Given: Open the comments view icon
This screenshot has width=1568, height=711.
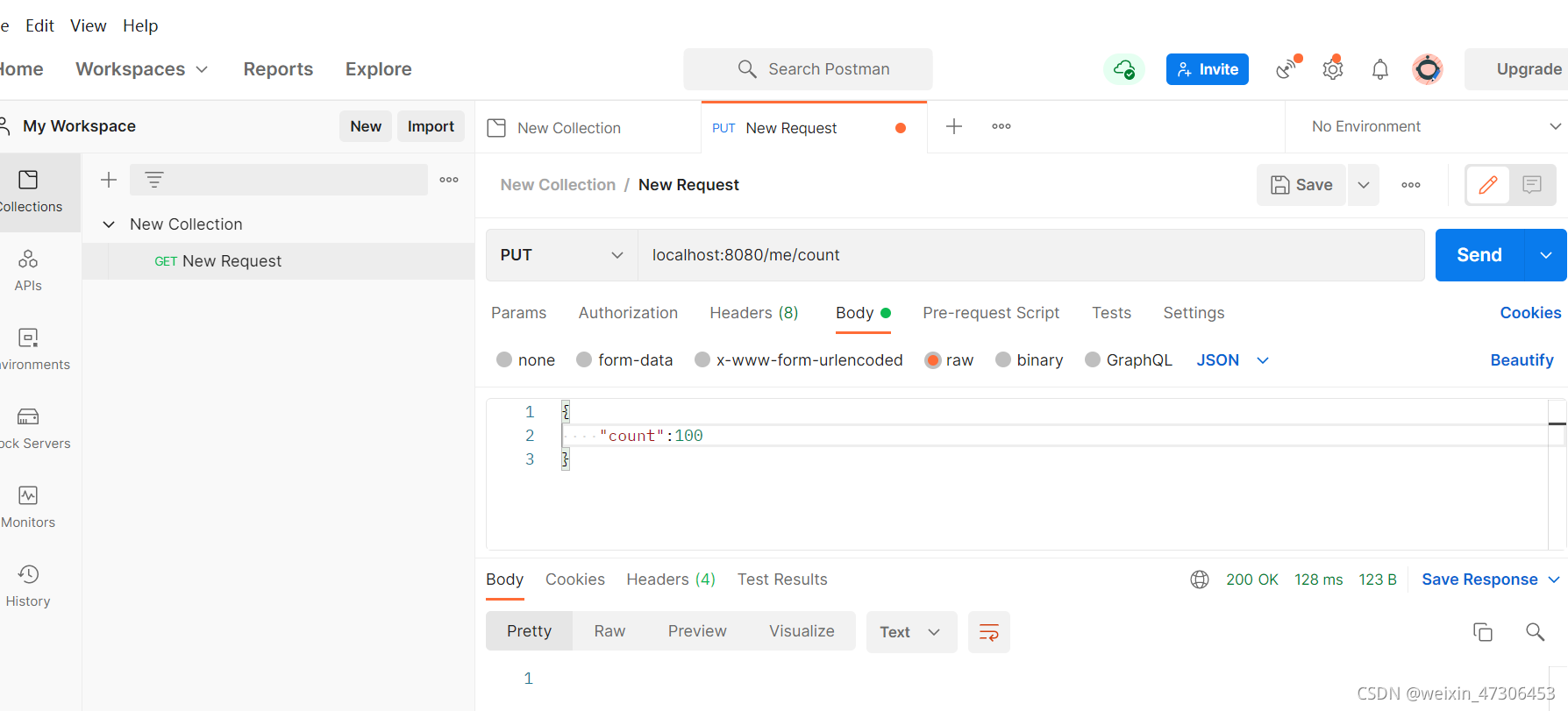Looking at the screenshot, I should [1532, 185].
